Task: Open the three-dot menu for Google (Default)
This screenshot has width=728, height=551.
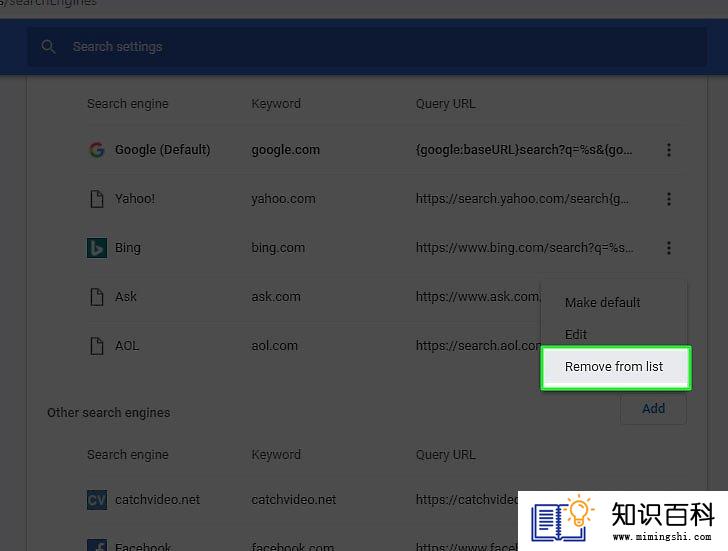Action: point(669,149)
